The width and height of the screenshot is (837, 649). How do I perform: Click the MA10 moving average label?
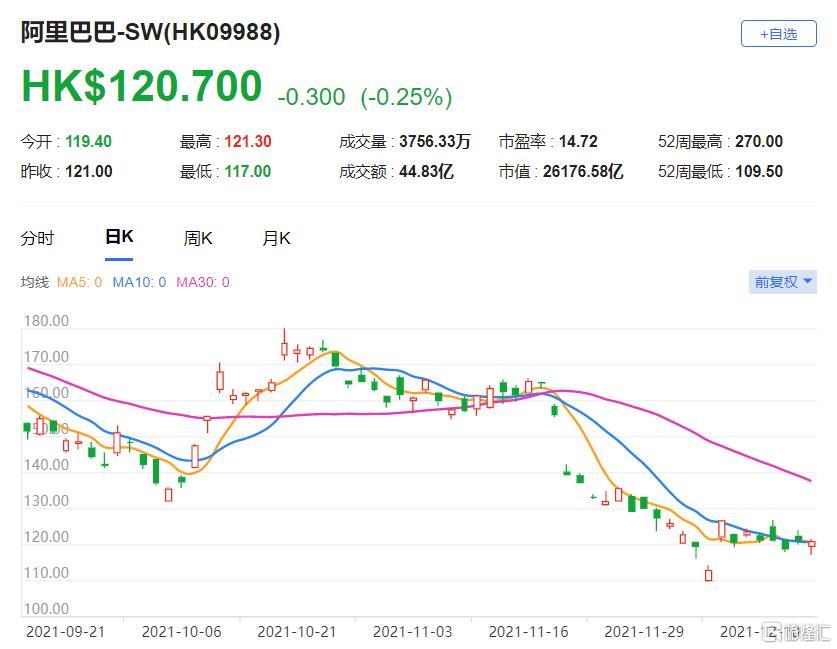click(139, 282)
